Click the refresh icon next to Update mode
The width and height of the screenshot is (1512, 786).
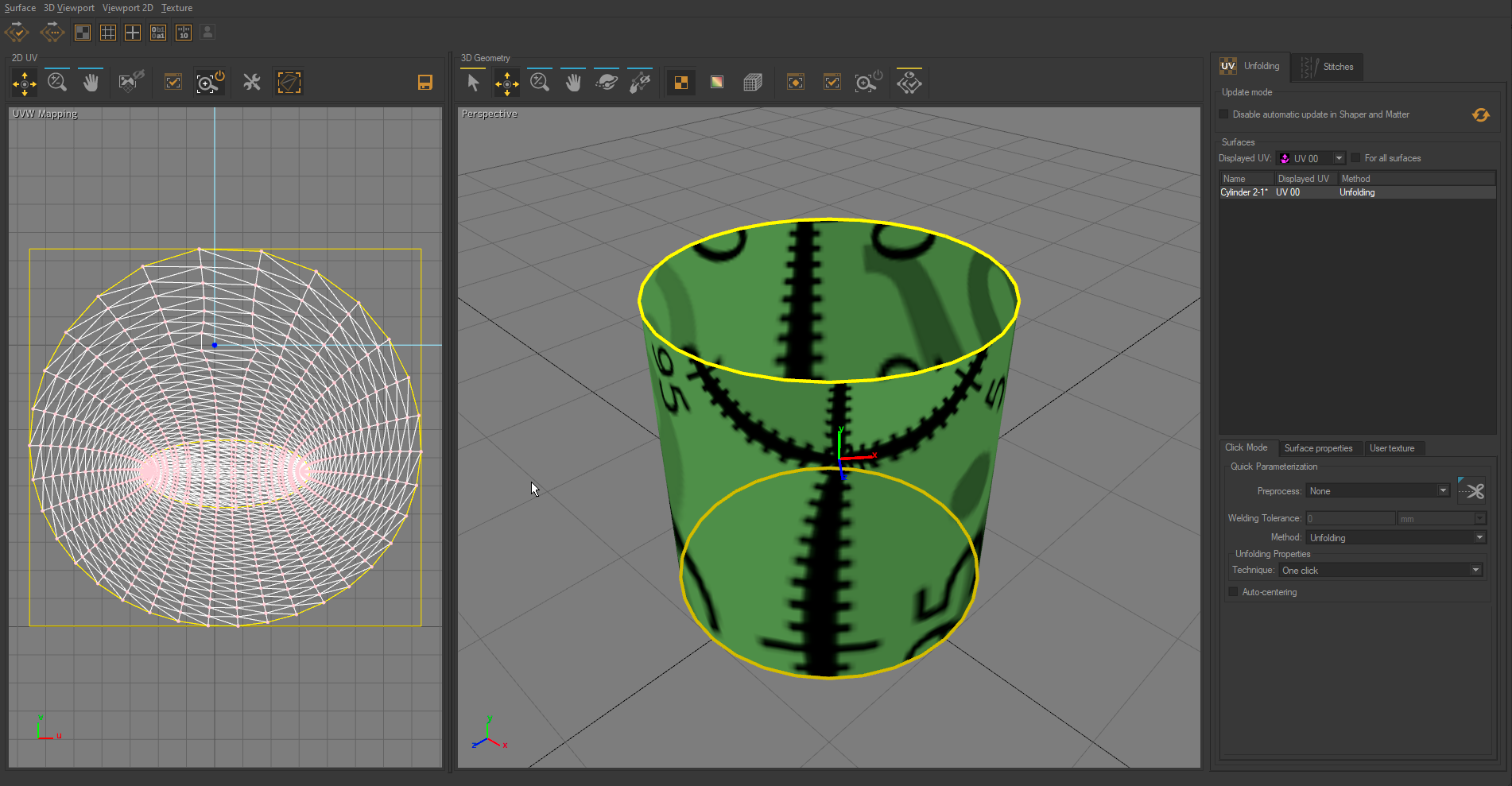click(x=1480, y=114)
